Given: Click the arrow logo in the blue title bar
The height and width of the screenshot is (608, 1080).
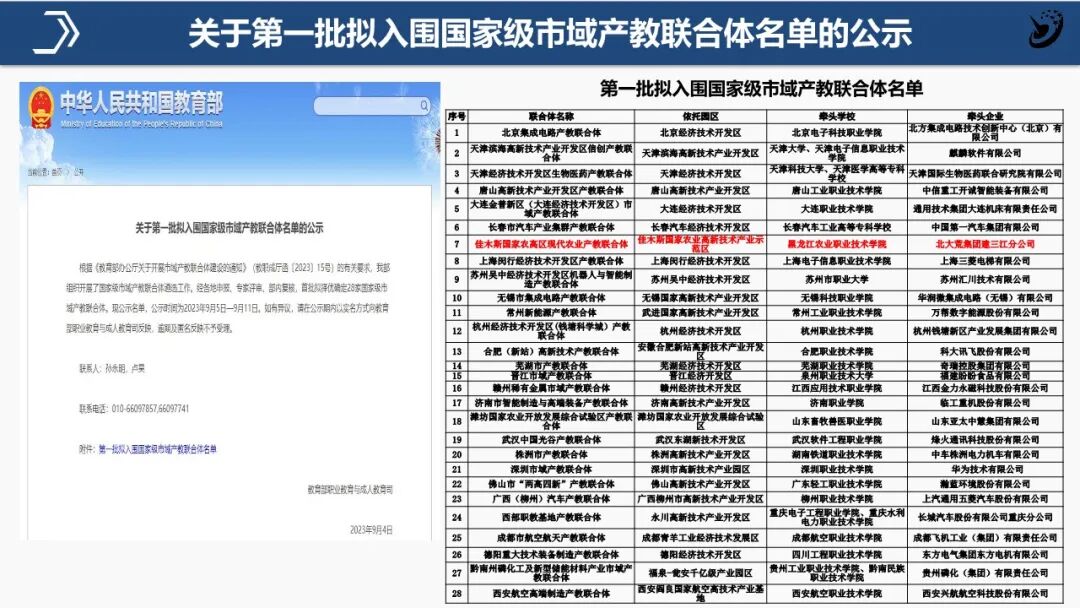Looking at the screenshot, I should [x=57, y=28].
